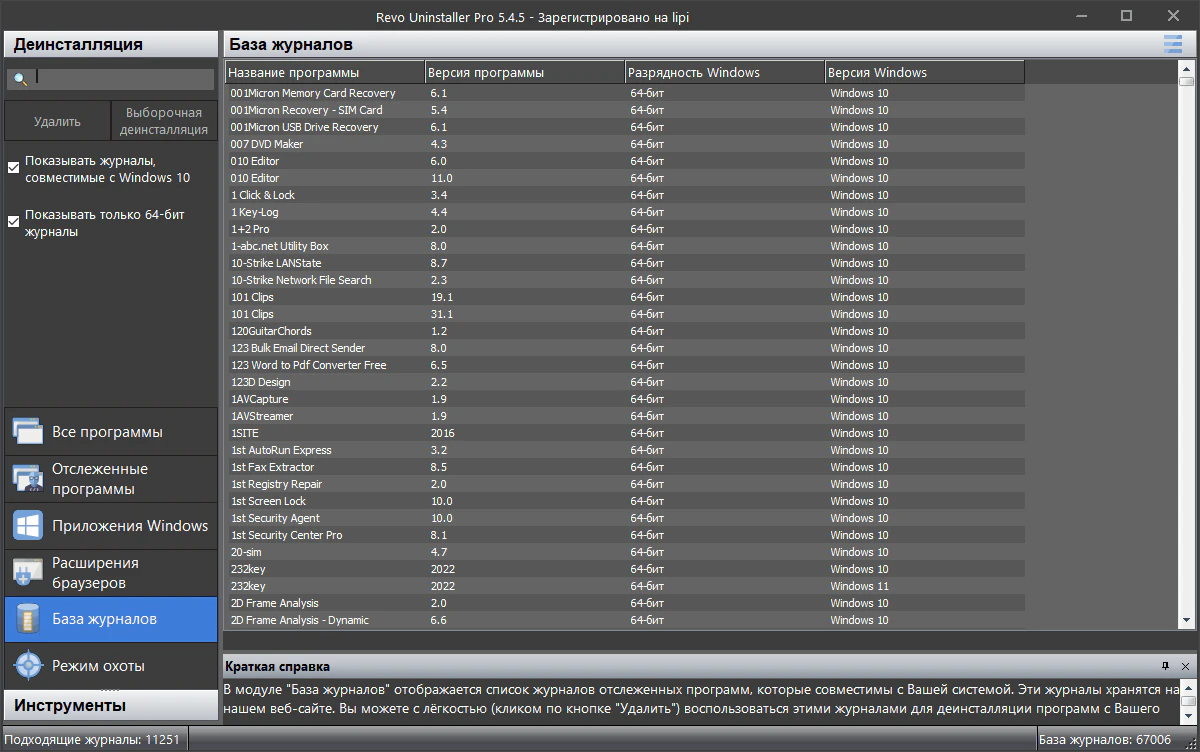Select 001Micron Recovery - SIM Card row
Viewport: 1200px width, 752px height.
click(x=625, y=110)
